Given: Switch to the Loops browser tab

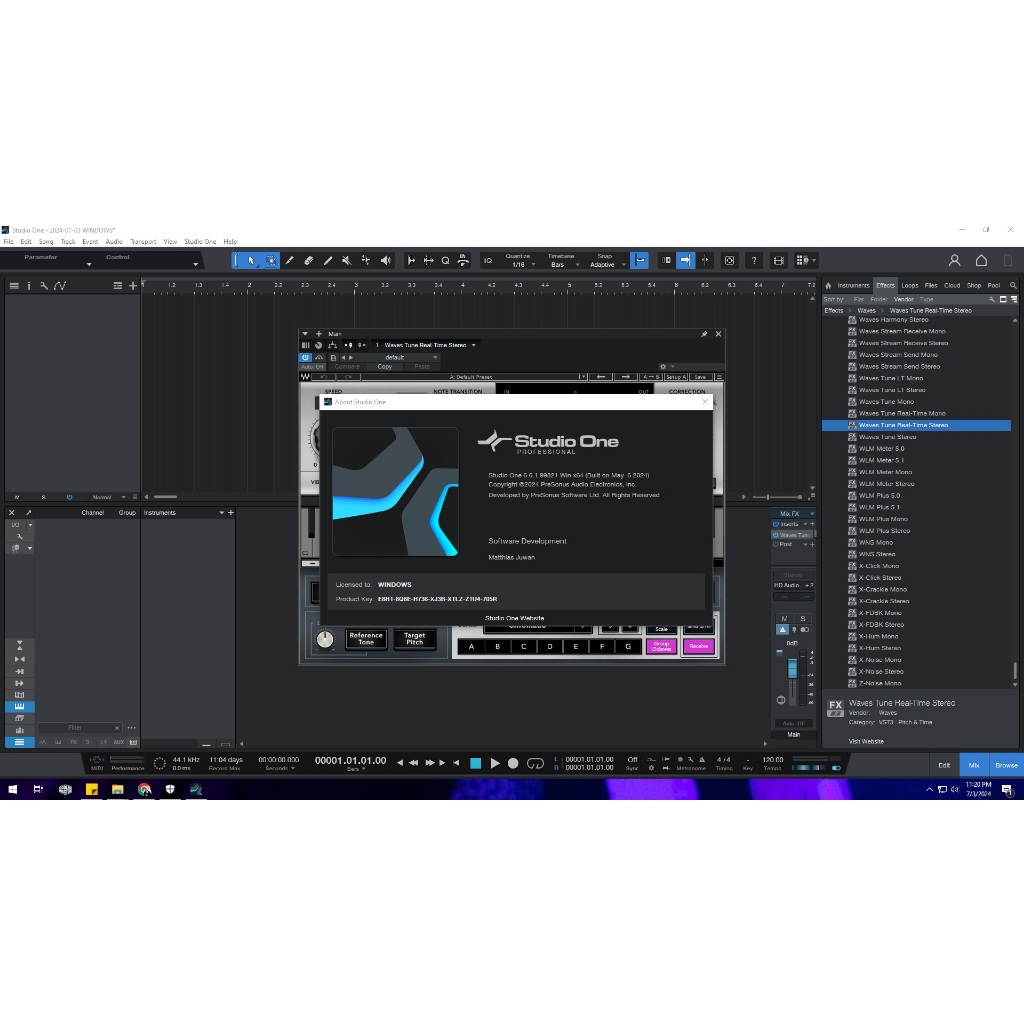Looking at the screenshot, I should click(909, 285).
